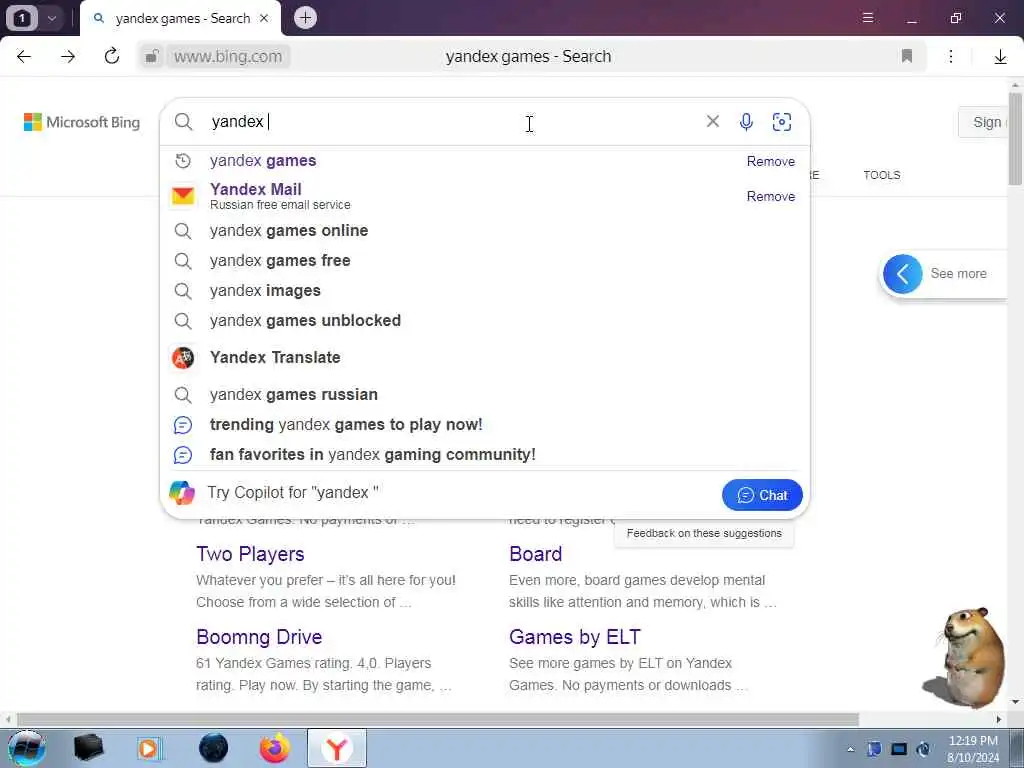Open Copilot Chat button
This screenshot has height=768, width=1024.
click(762, 495)
